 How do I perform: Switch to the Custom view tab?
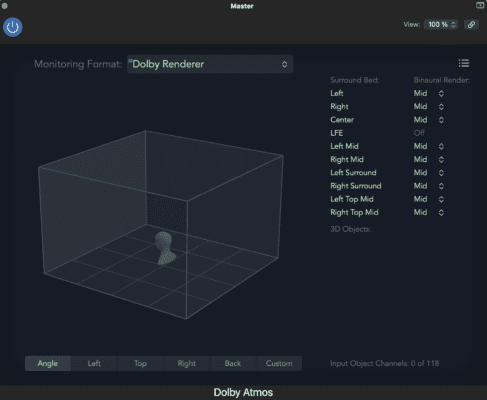click(x=279, y=363)
